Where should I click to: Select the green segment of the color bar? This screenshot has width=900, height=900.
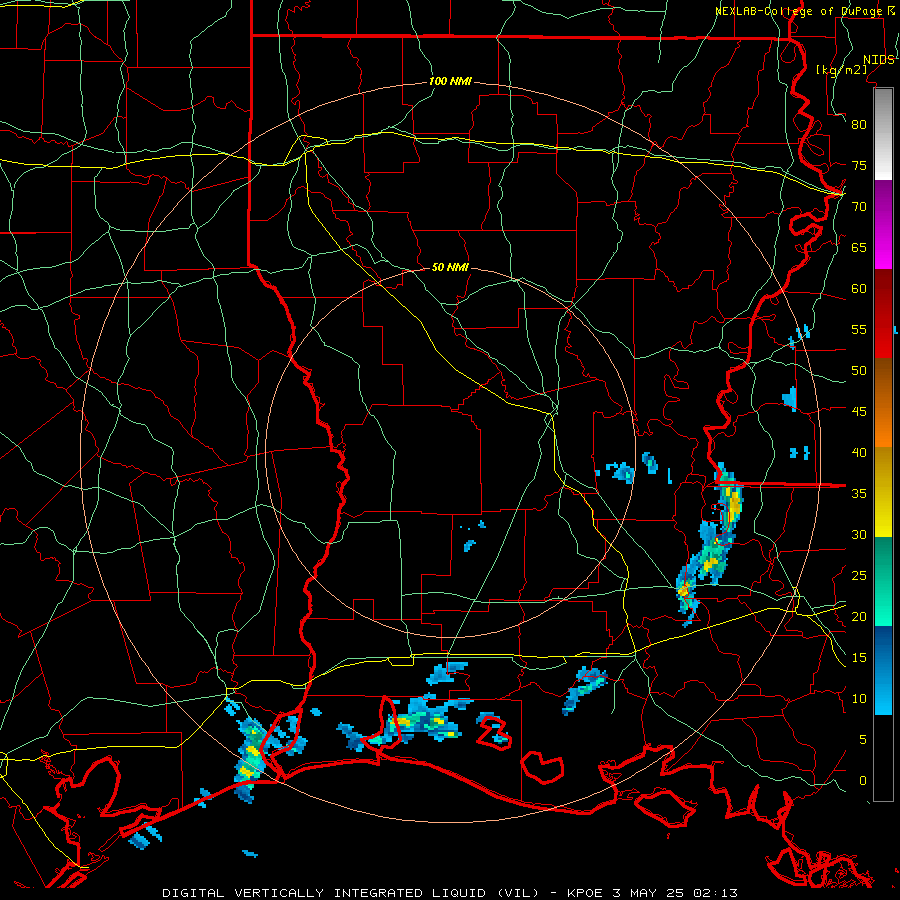883,581
